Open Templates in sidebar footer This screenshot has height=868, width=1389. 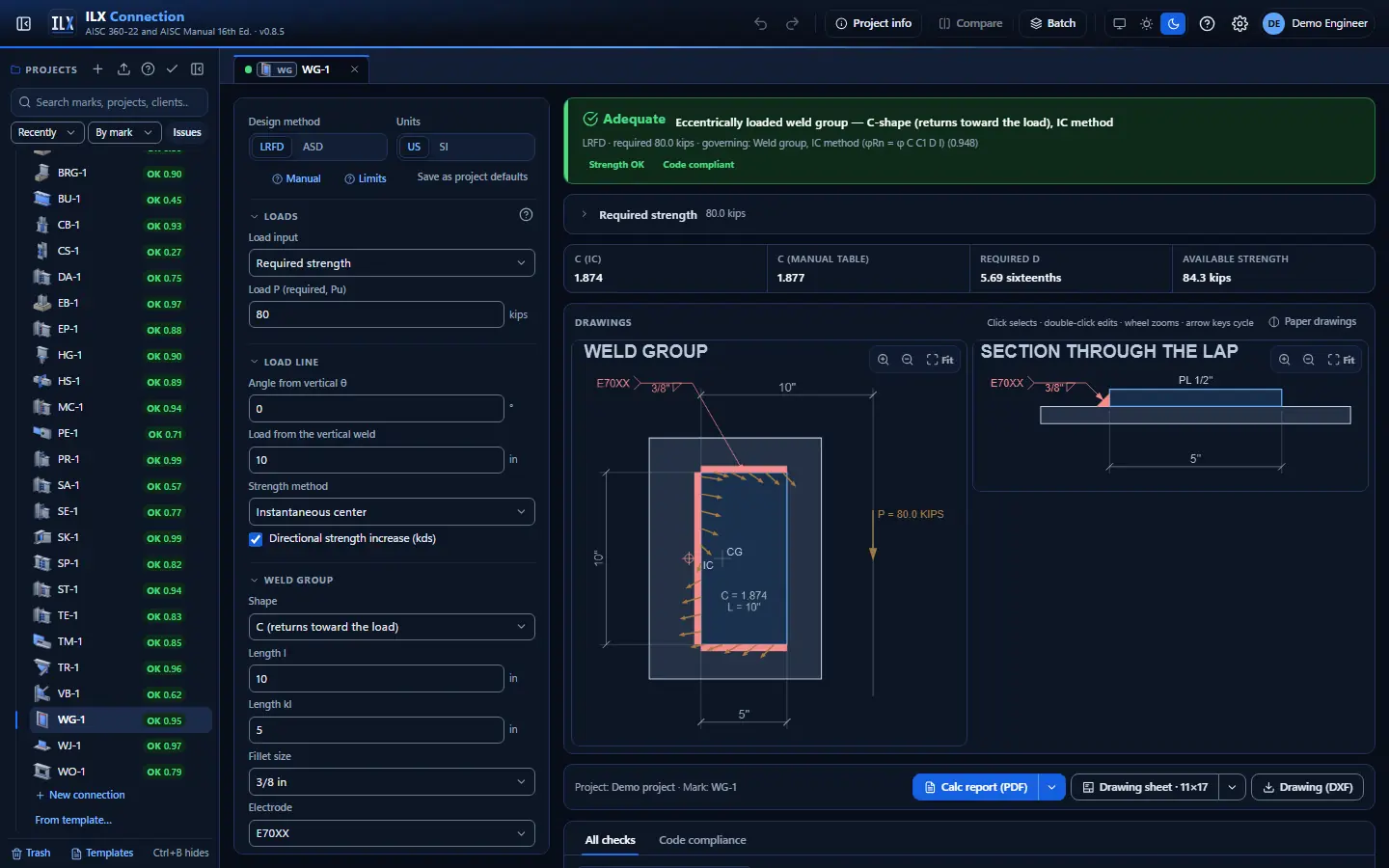(102, 853)
